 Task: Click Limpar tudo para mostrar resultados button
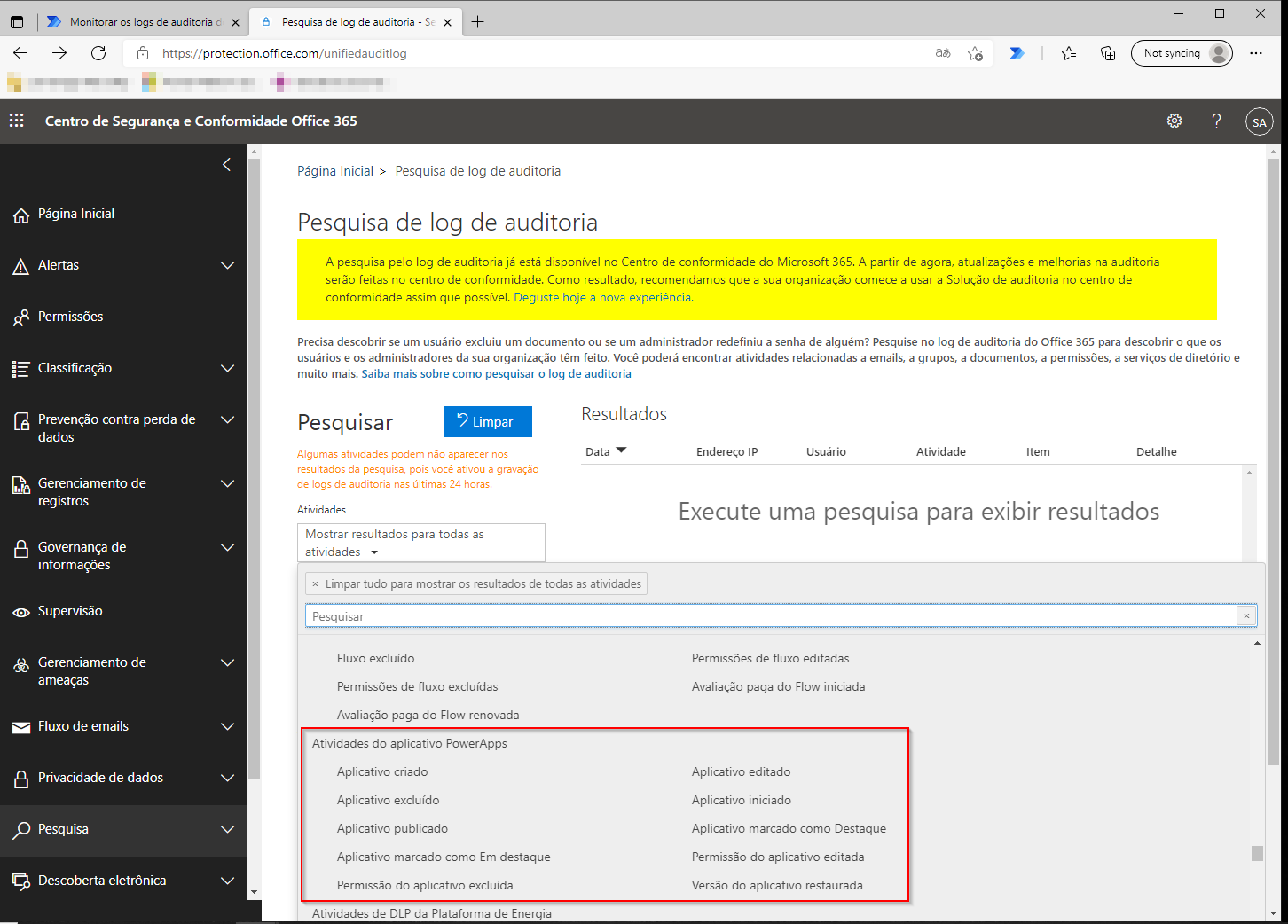(476, 583)
